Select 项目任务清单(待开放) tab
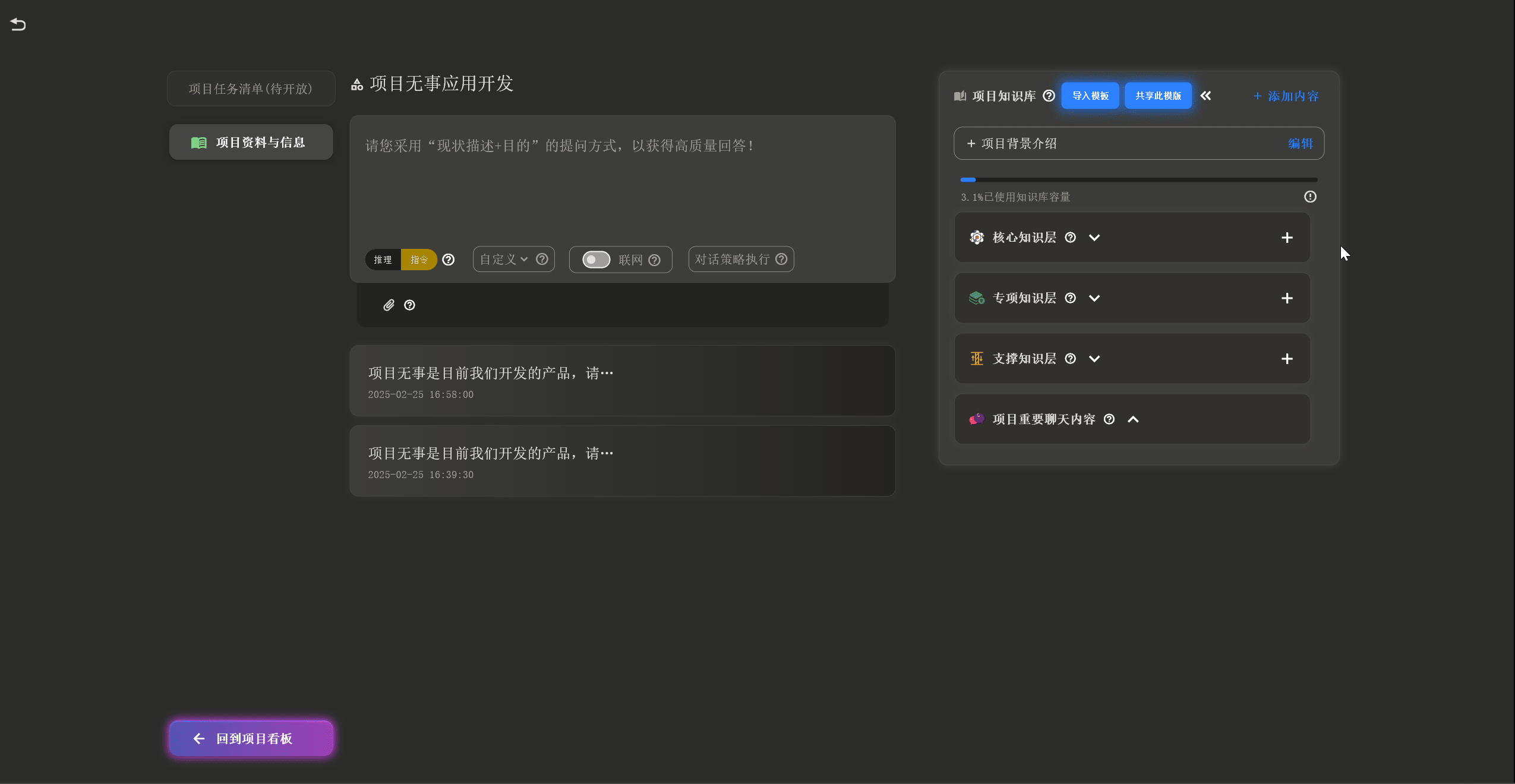The image size is (1515, 784). [x=251, y=88]
